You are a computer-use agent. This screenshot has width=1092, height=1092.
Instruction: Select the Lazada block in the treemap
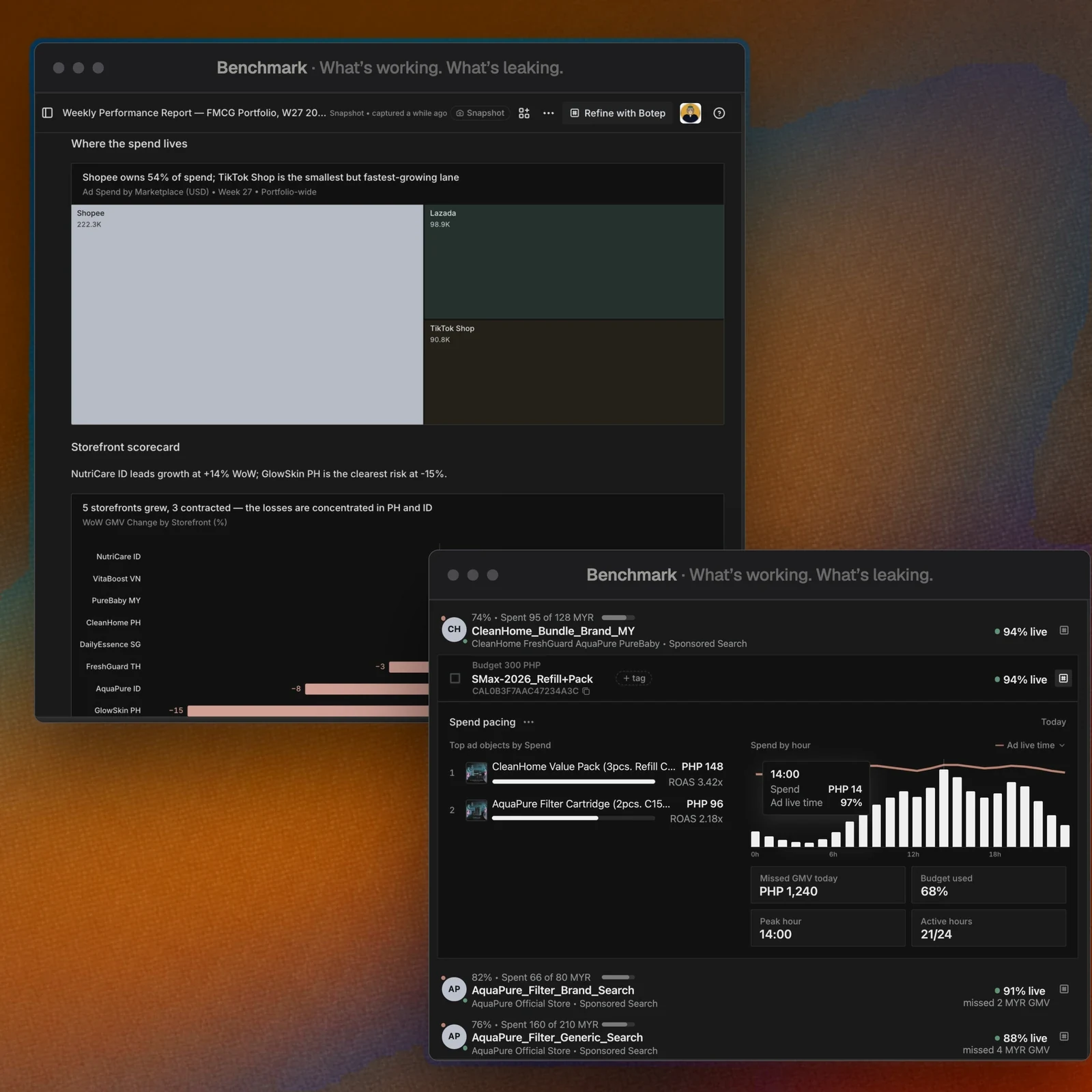[574, 261]
